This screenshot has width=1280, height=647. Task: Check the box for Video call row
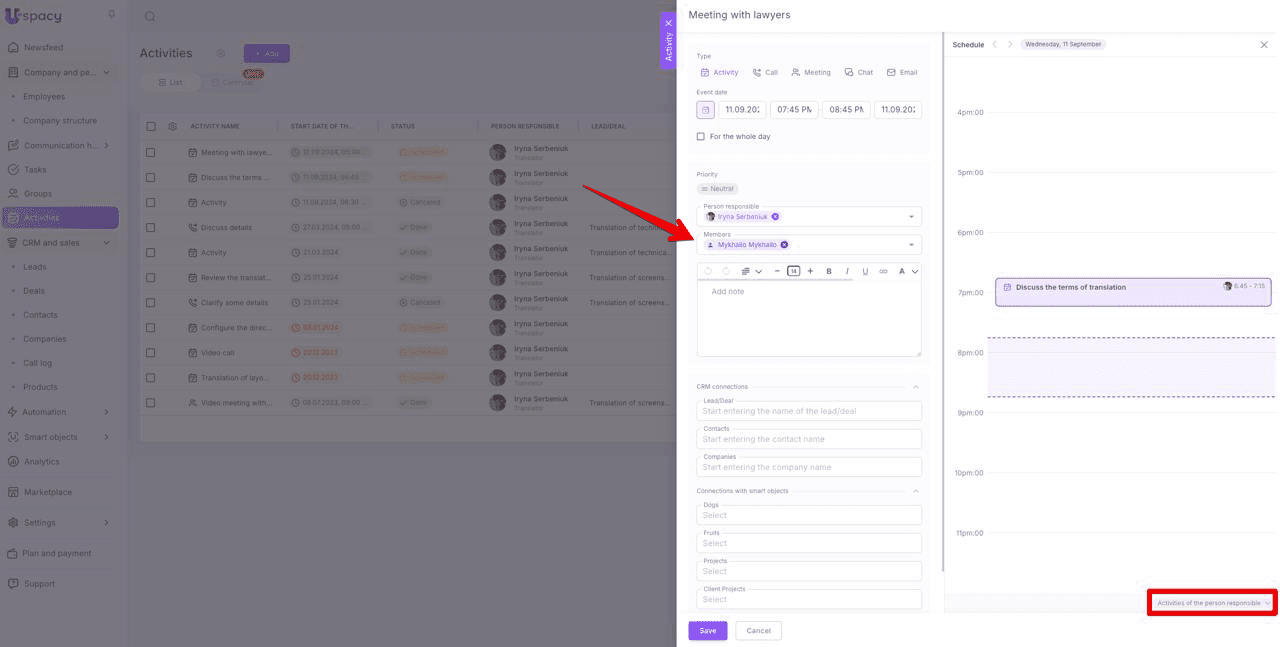[151, 353]
